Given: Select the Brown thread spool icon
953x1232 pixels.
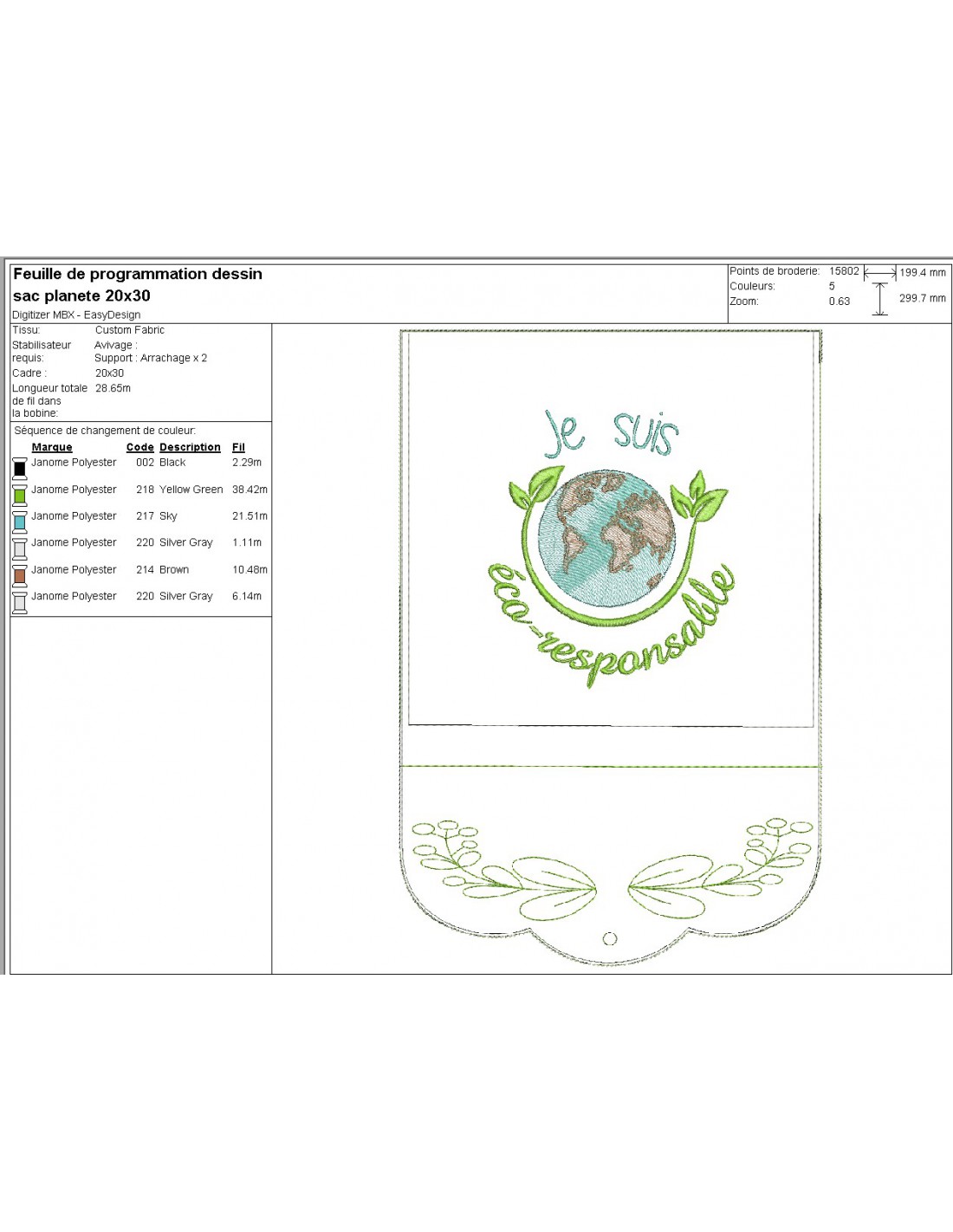Looking at the screenshot, I should [19, 575].
